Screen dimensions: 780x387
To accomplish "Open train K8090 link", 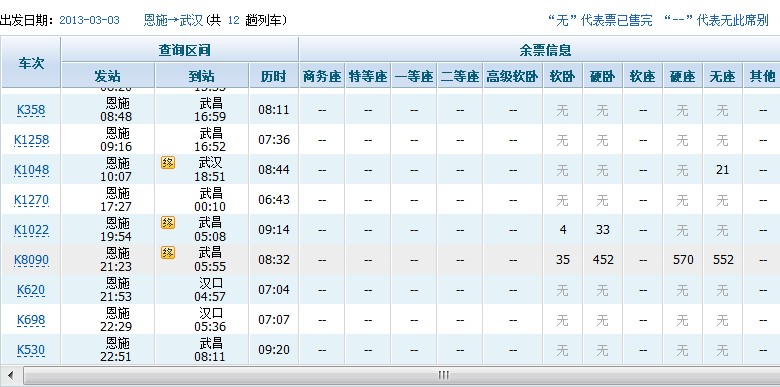I will click(x=31, y=260).
